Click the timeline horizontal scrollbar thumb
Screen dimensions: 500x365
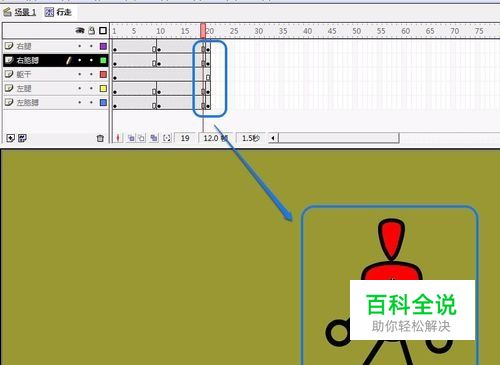339,138
